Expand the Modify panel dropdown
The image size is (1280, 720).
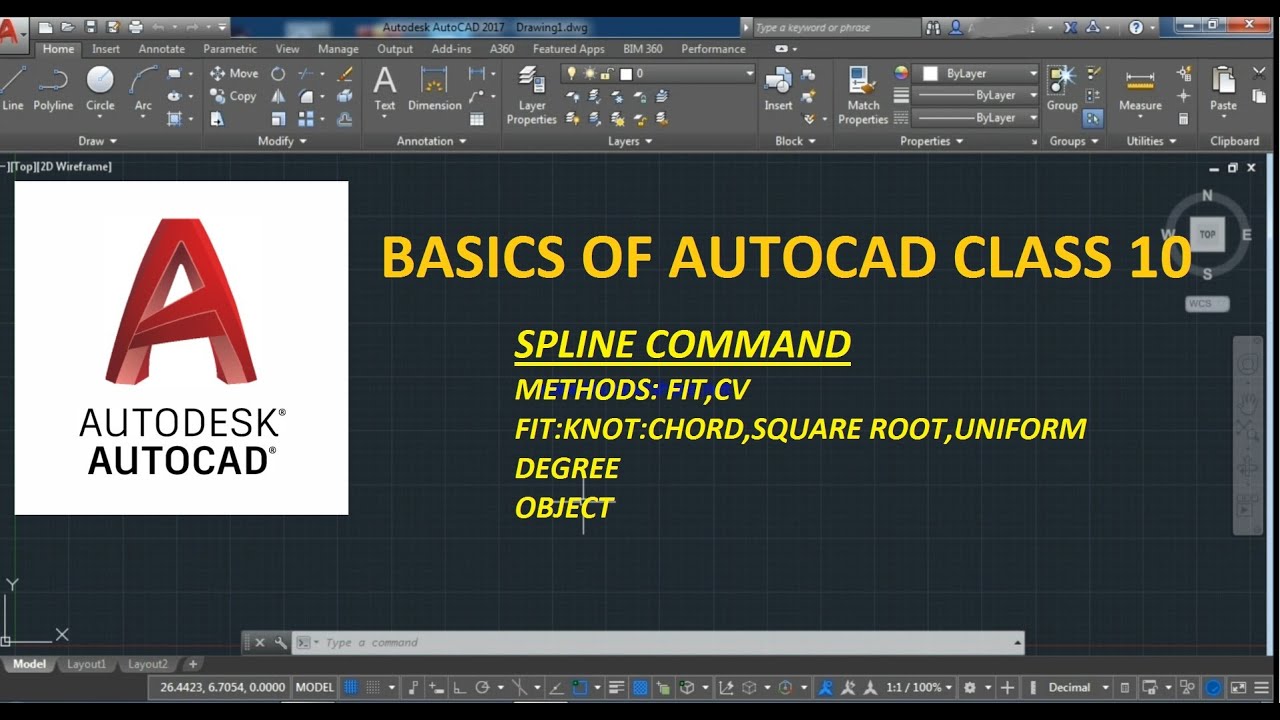tap(282, 141)
